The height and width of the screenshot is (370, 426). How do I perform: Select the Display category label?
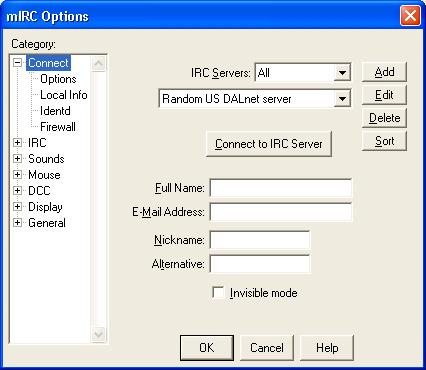tap(45, 207)
